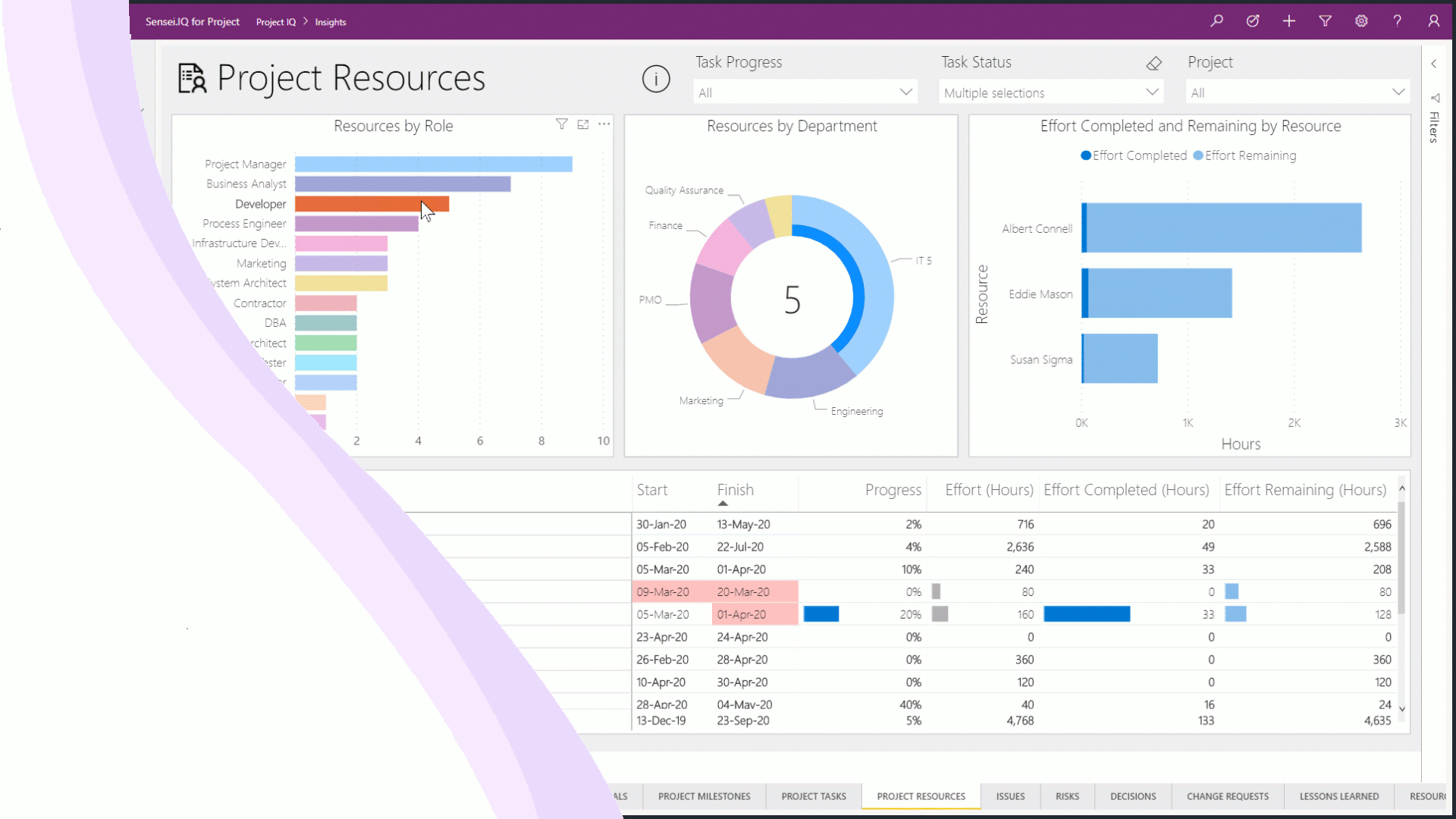The width and height of the screenshot is (1456, 819).
Task: Click Susan Sigma effort bar
Action: point(1121,358)
